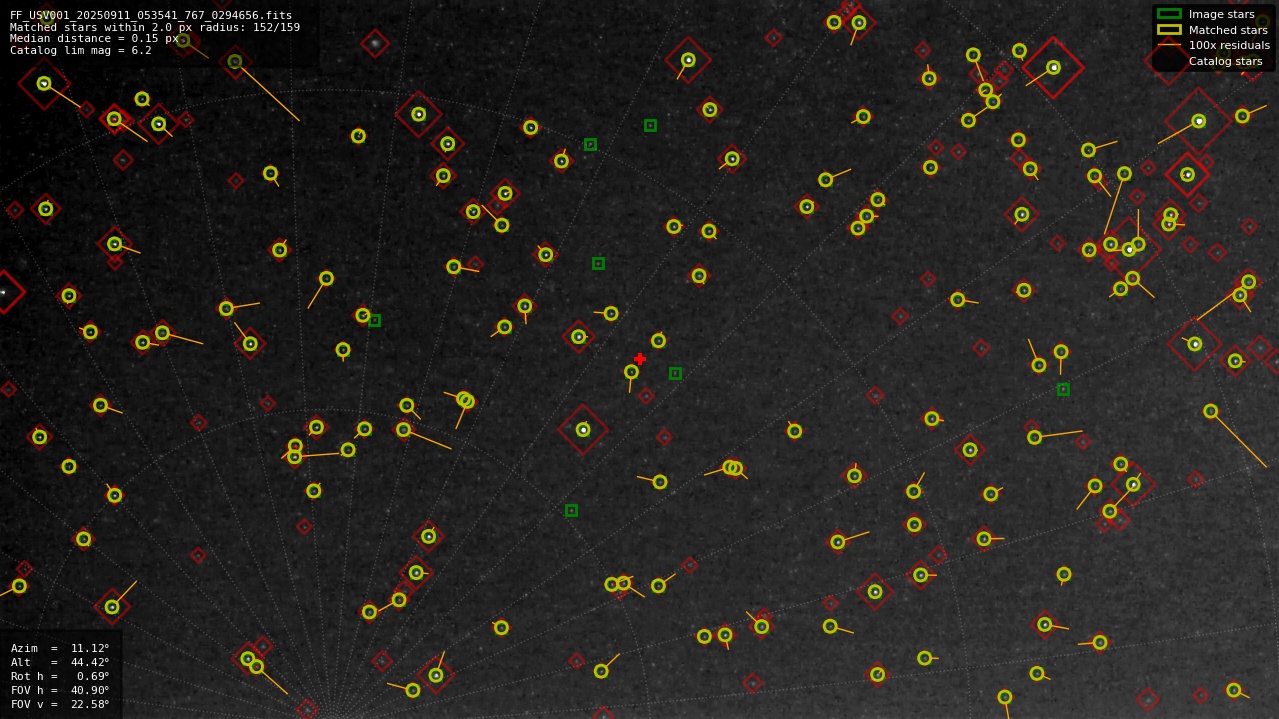Click the 'Rot h = 0.69°' readout
This screenshot has height=719, width=1279.
pos(60,676)
